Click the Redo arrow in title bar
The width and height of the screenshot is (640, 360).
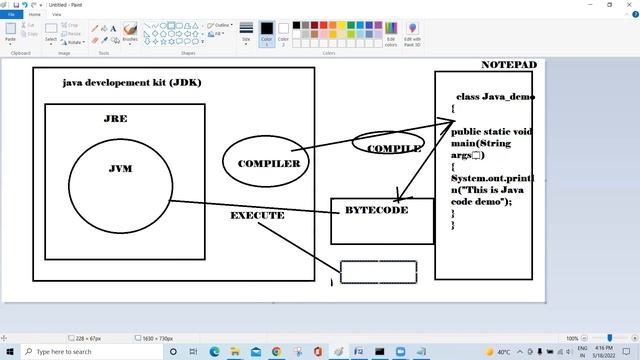pyautogui.click(x=33, y=5)
